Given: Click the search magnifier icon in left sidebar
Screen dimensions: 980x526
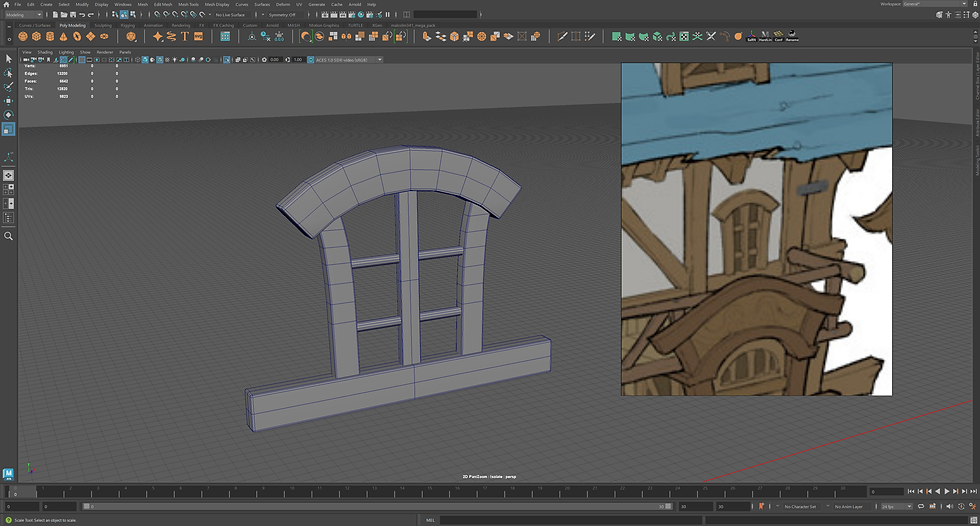Looking at the screenshot, I should [x=9, y=236].
